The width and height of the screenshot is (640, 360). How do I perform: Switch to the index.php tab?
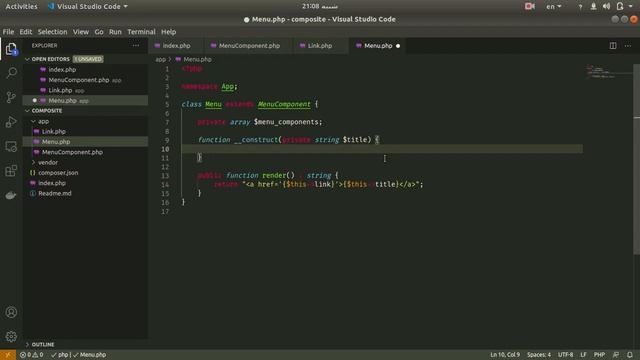[176, 46]
